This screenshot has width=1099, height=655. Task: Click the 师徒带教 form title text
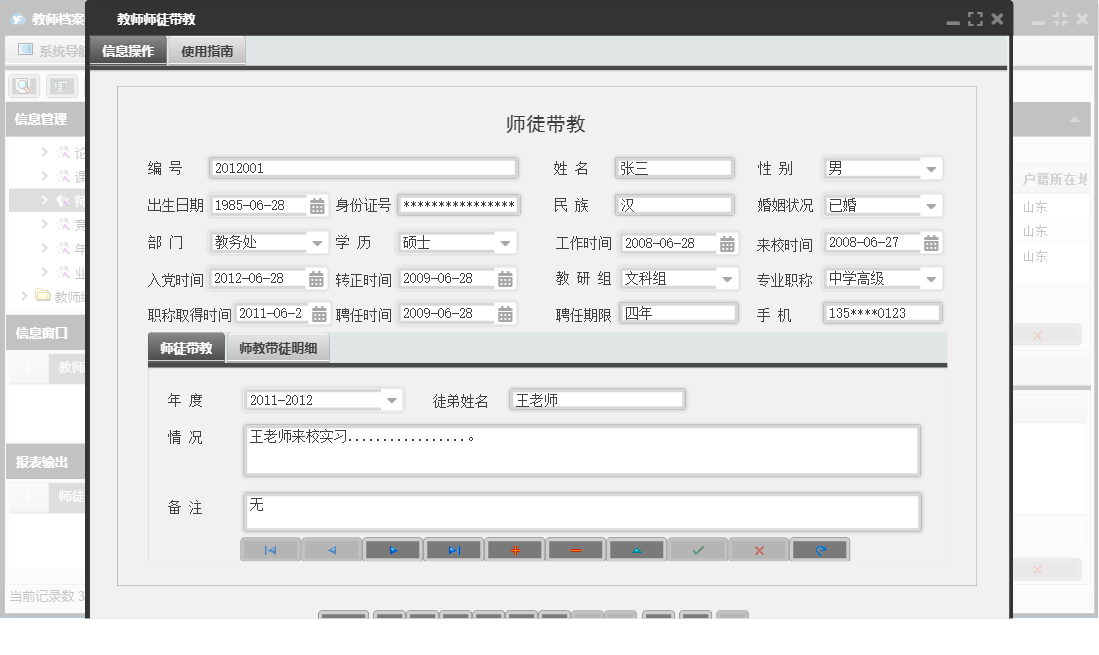tap(546, 125)
